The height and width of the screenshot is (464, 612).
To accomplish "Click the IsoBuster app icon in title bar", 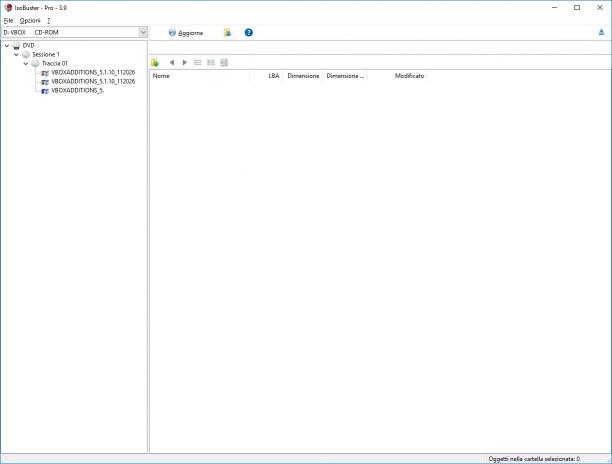I will pyautogui.click(x=8, y=7).
